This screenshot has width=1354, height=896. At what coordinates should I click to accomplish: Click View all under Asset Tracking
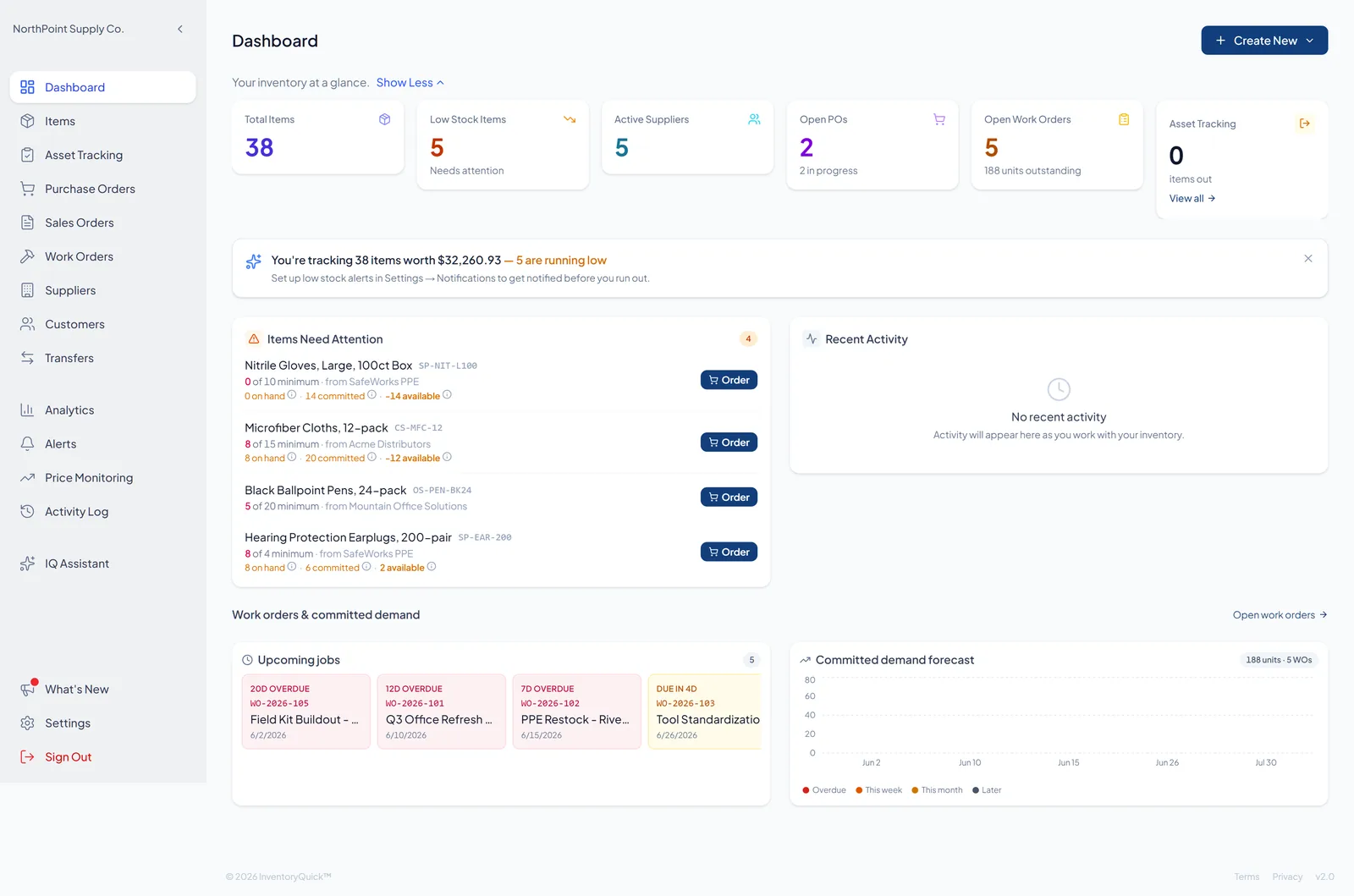(1192, 198)
